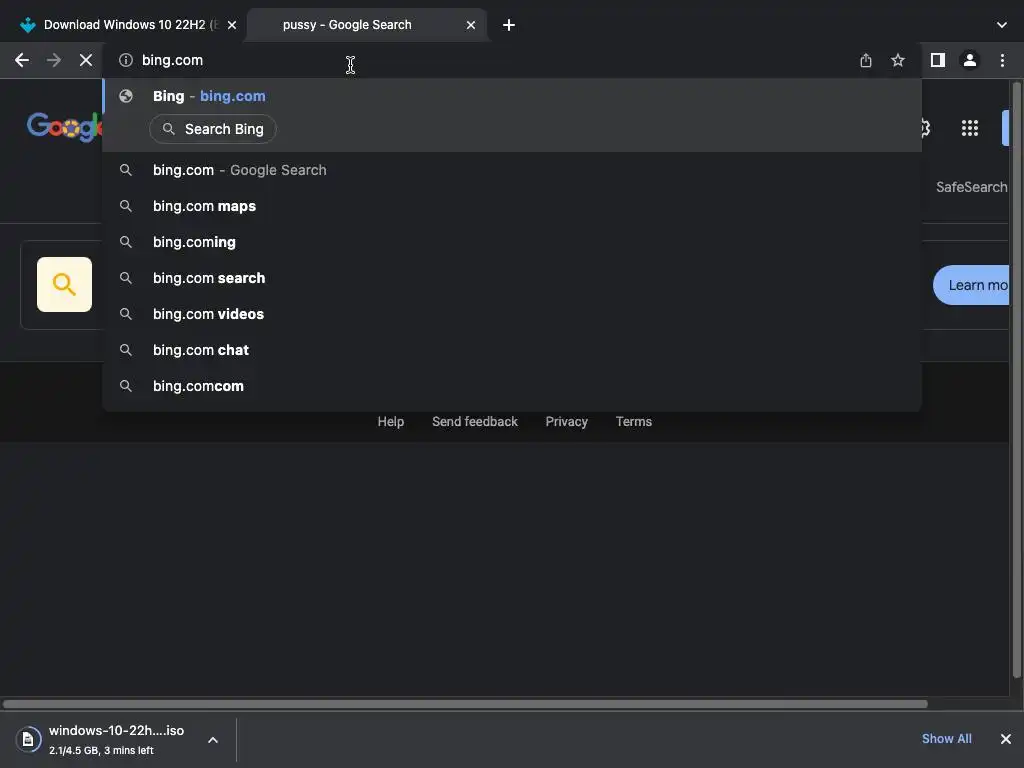Open Chrome's three-dot menu
This screenshot has height=768, width=1024.
(x=1002, y=60)
